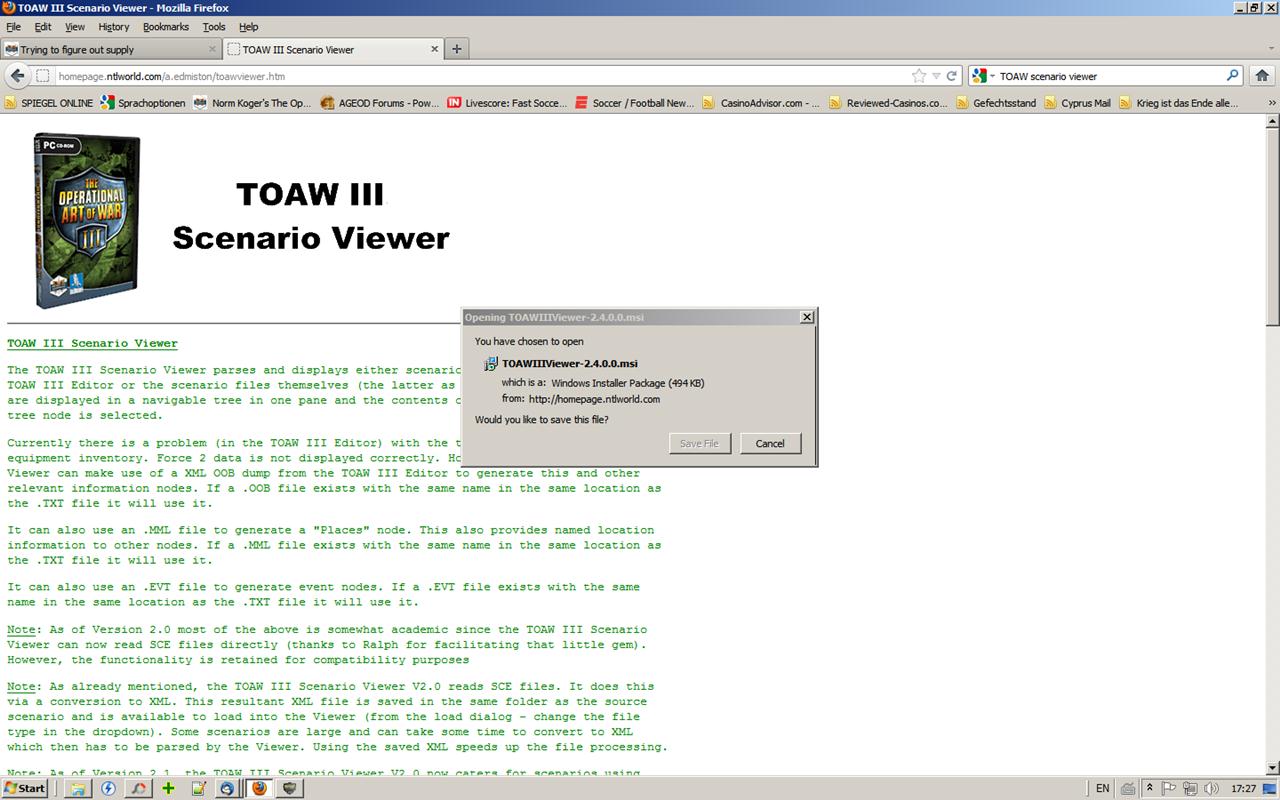Close the Opening TOAWIIIViewer dialog
Screen dimensions: 1280x800
point(806,317)
